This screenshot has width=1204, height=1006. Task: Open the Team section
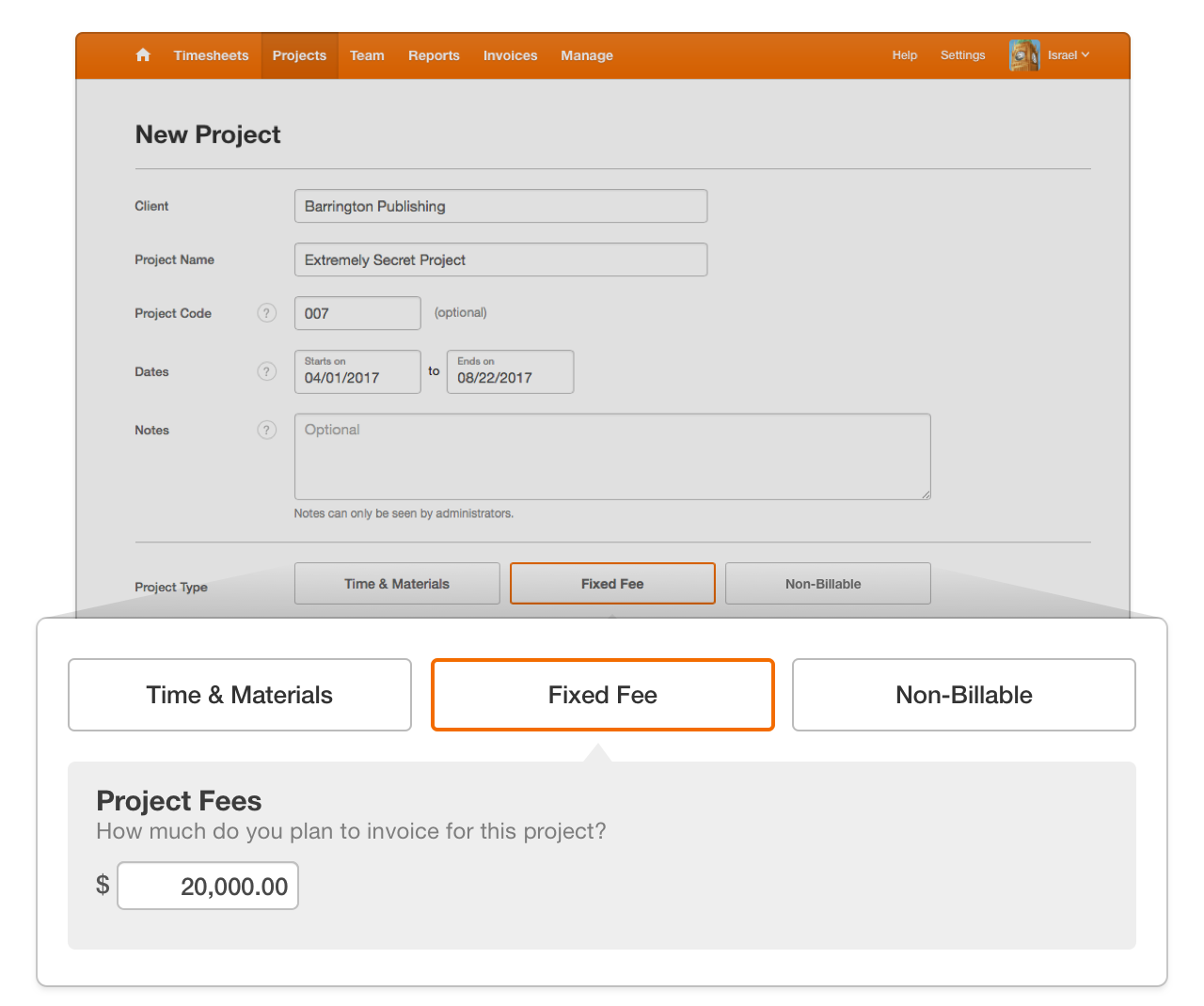(x=367, y=55)
